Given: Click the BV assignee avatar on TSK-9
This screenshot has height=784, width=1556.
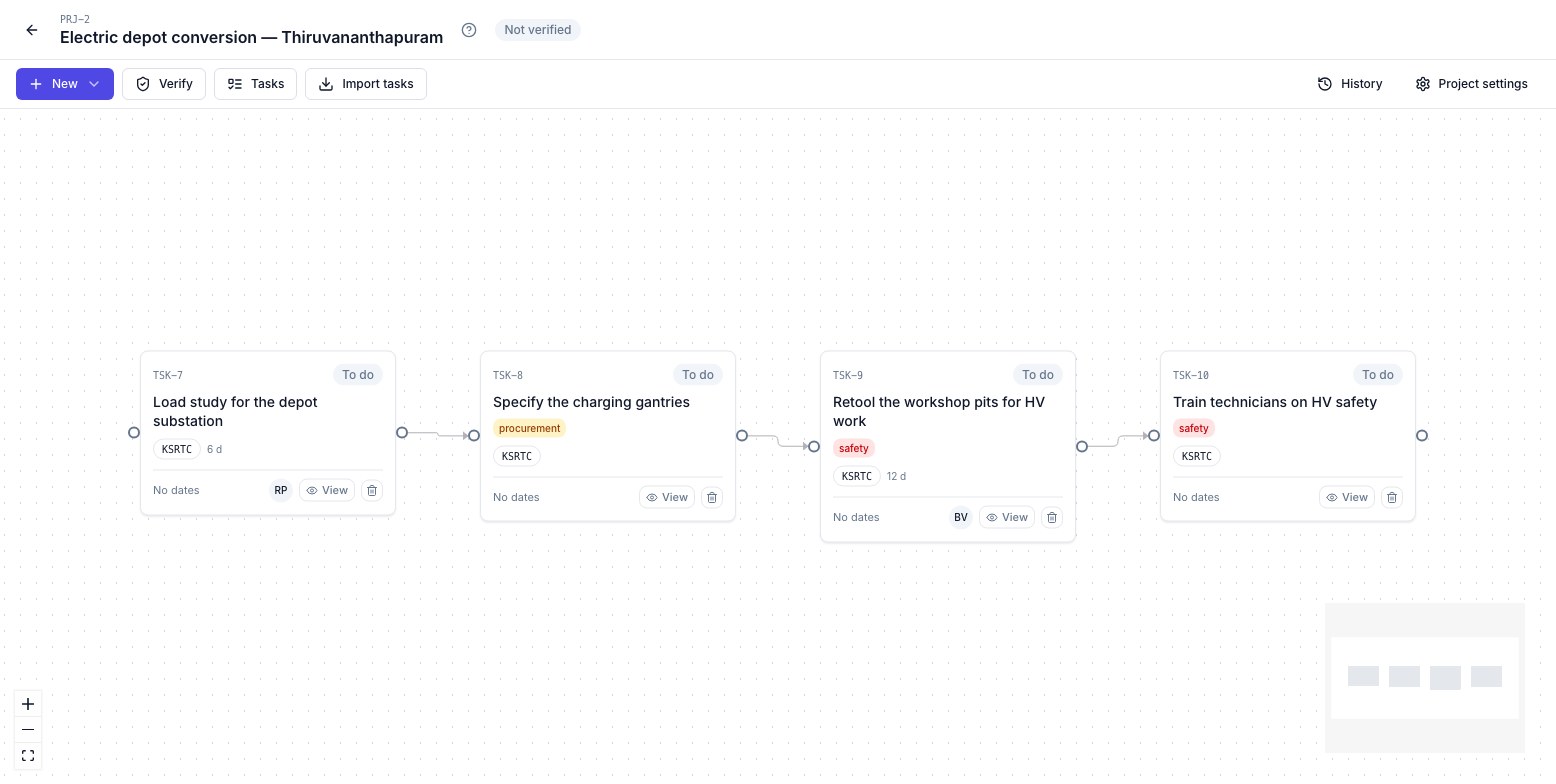Looking at the screenshot, I should 961,517.
